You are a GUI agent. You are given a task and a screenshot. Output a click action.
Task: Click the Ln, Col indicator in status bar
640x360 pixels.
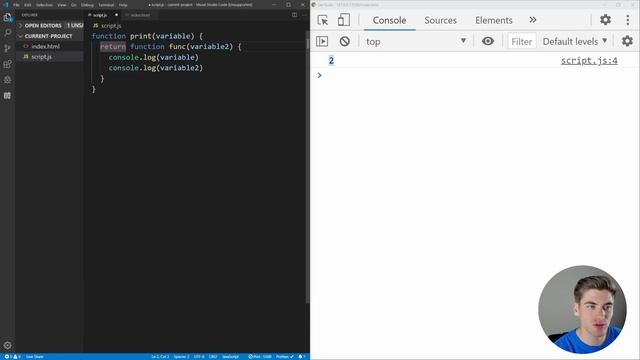click(160, 357)
